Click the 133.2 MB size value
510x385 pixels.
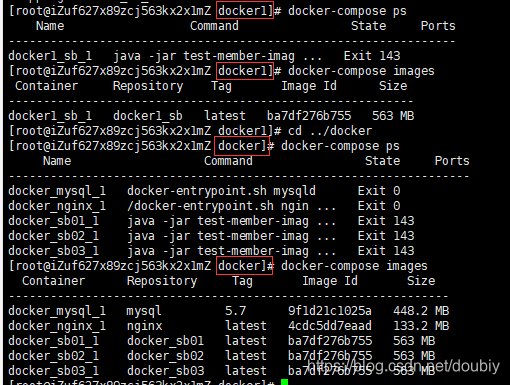click(421, 326)
